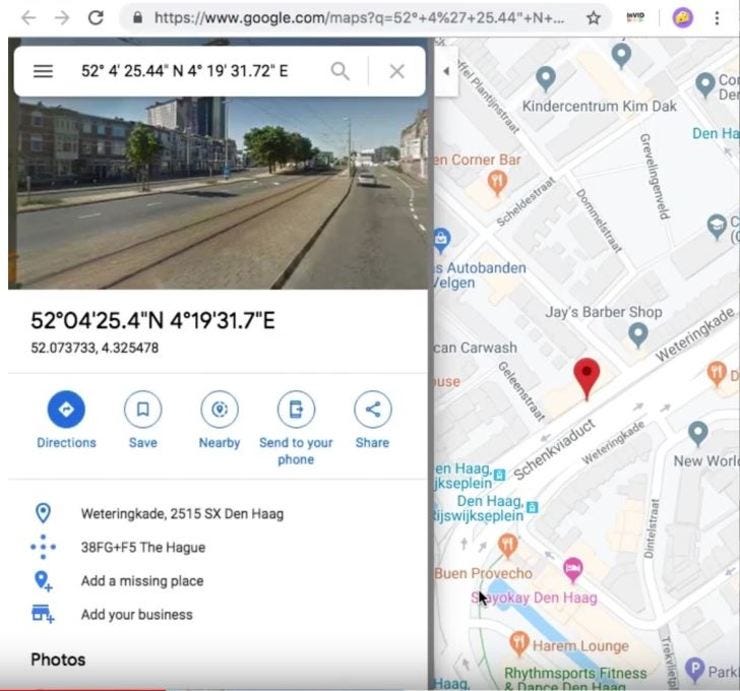Viewport: 740px width, 691px height.
Task: Click the Kindercentrum Kim Dak marker
Action: click(x=546, y=79)
